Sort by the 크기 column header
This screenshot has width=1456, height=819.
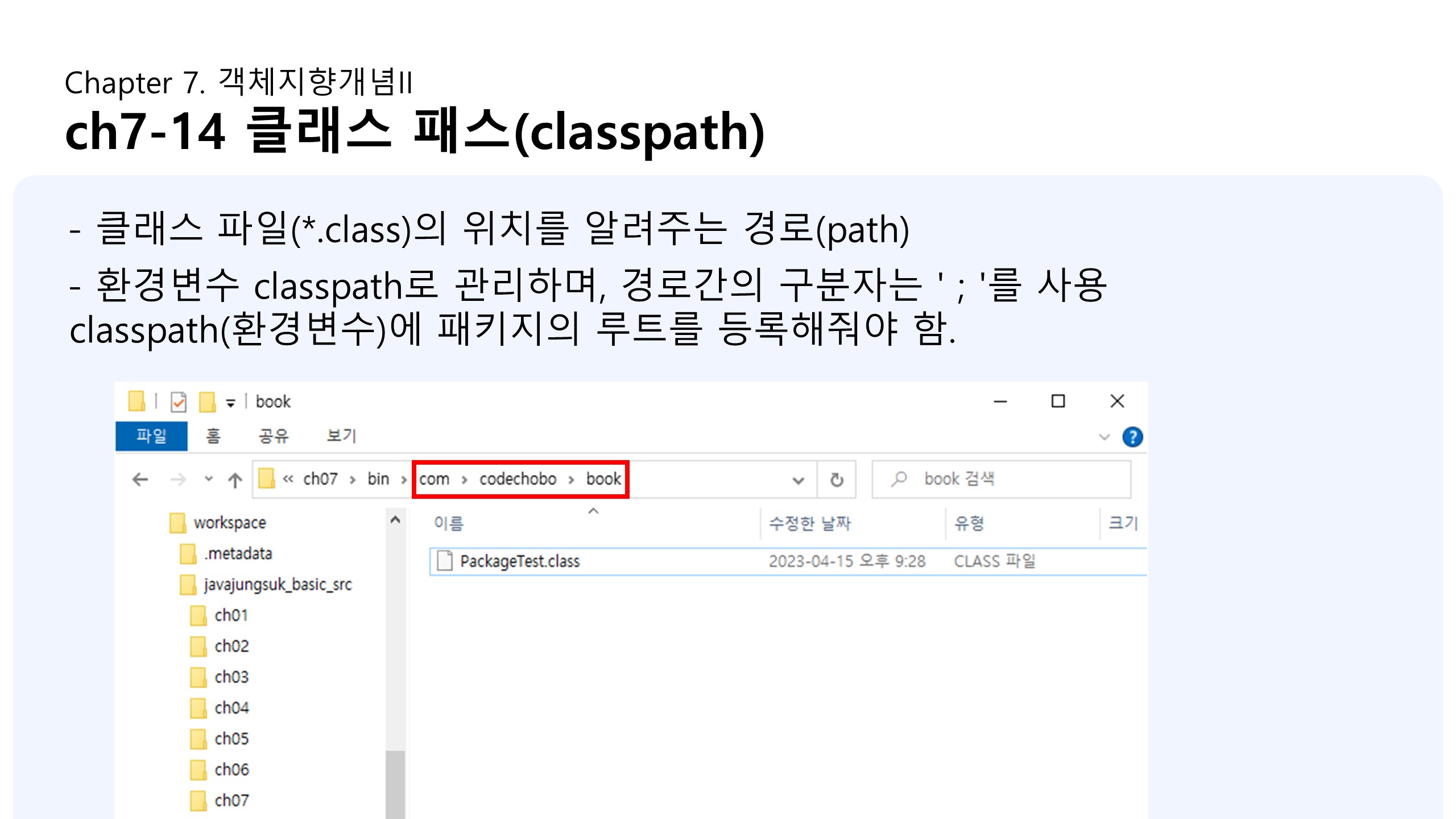(1123, 523)
